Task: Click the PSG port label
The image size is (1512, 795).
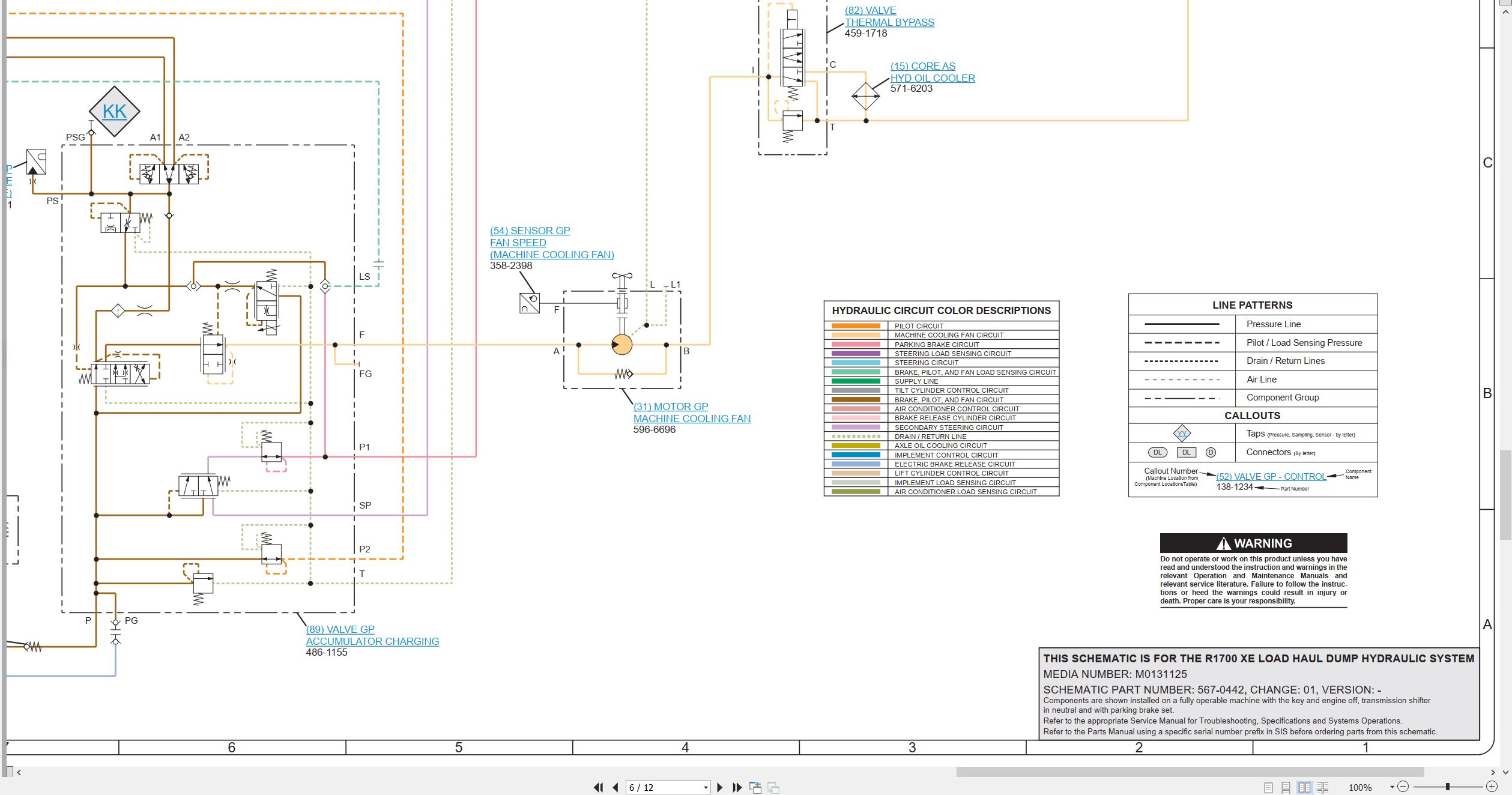Action: pyautogui.click(x=76, y=138)
